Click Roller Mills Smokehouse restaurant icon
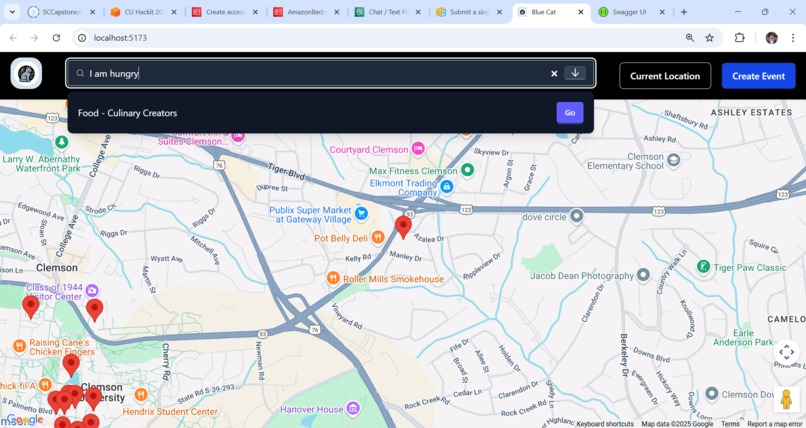Image resolution: width=806 pixels, height=428 pixels. 333,278
